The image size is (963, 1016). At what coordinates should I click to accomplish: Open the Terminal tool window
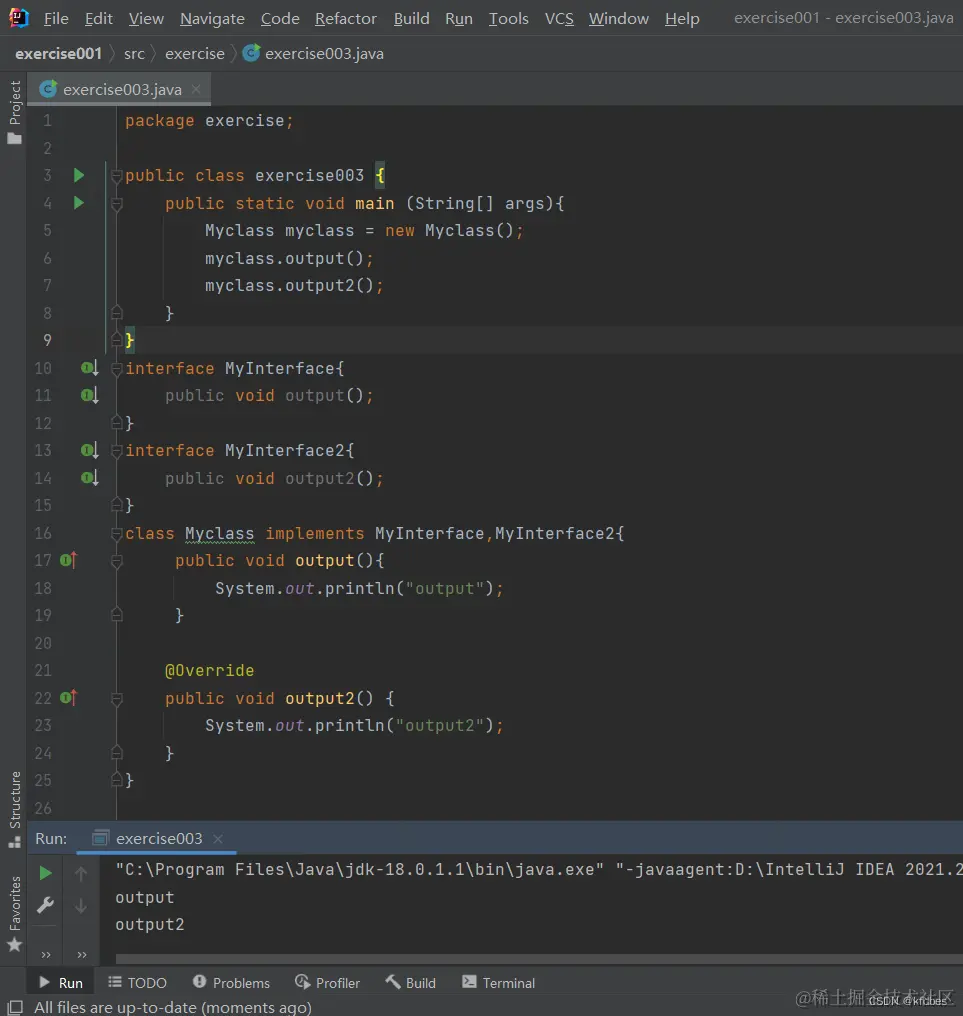tap(498, 983)
